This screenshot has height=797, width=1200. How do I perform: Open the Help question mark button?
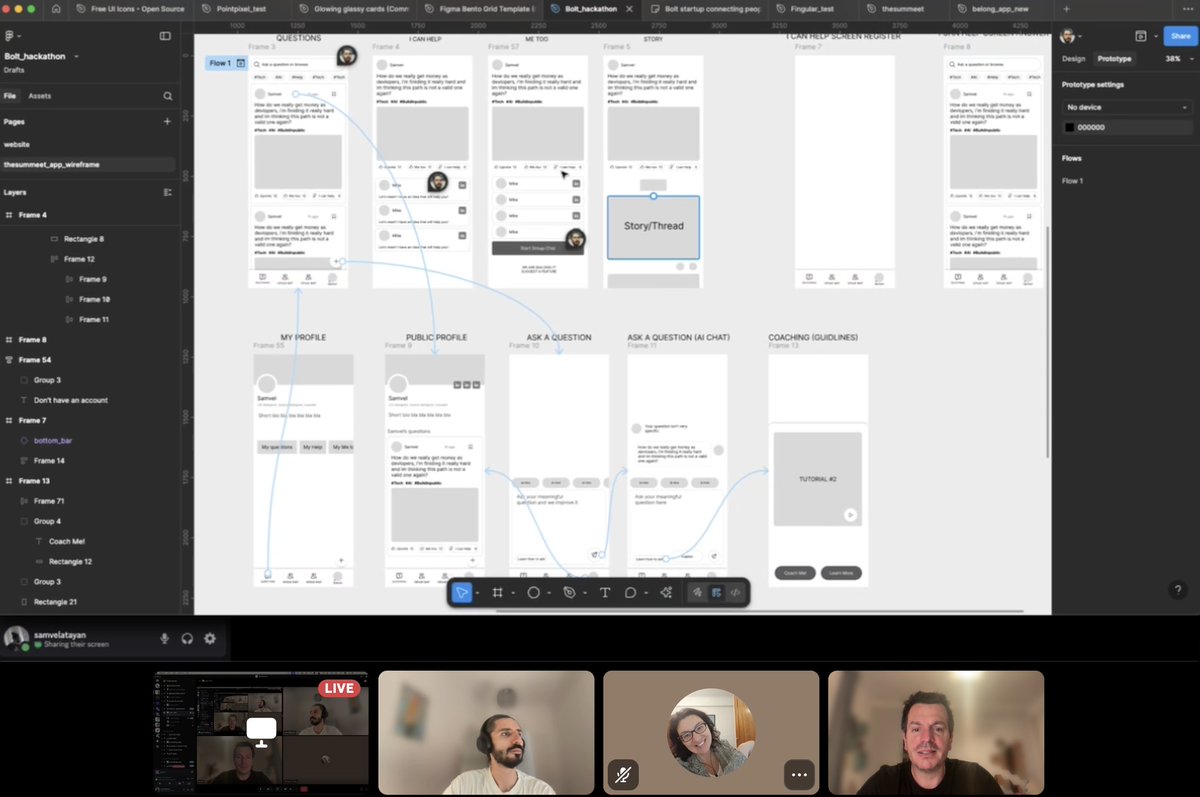(1178, 591)
